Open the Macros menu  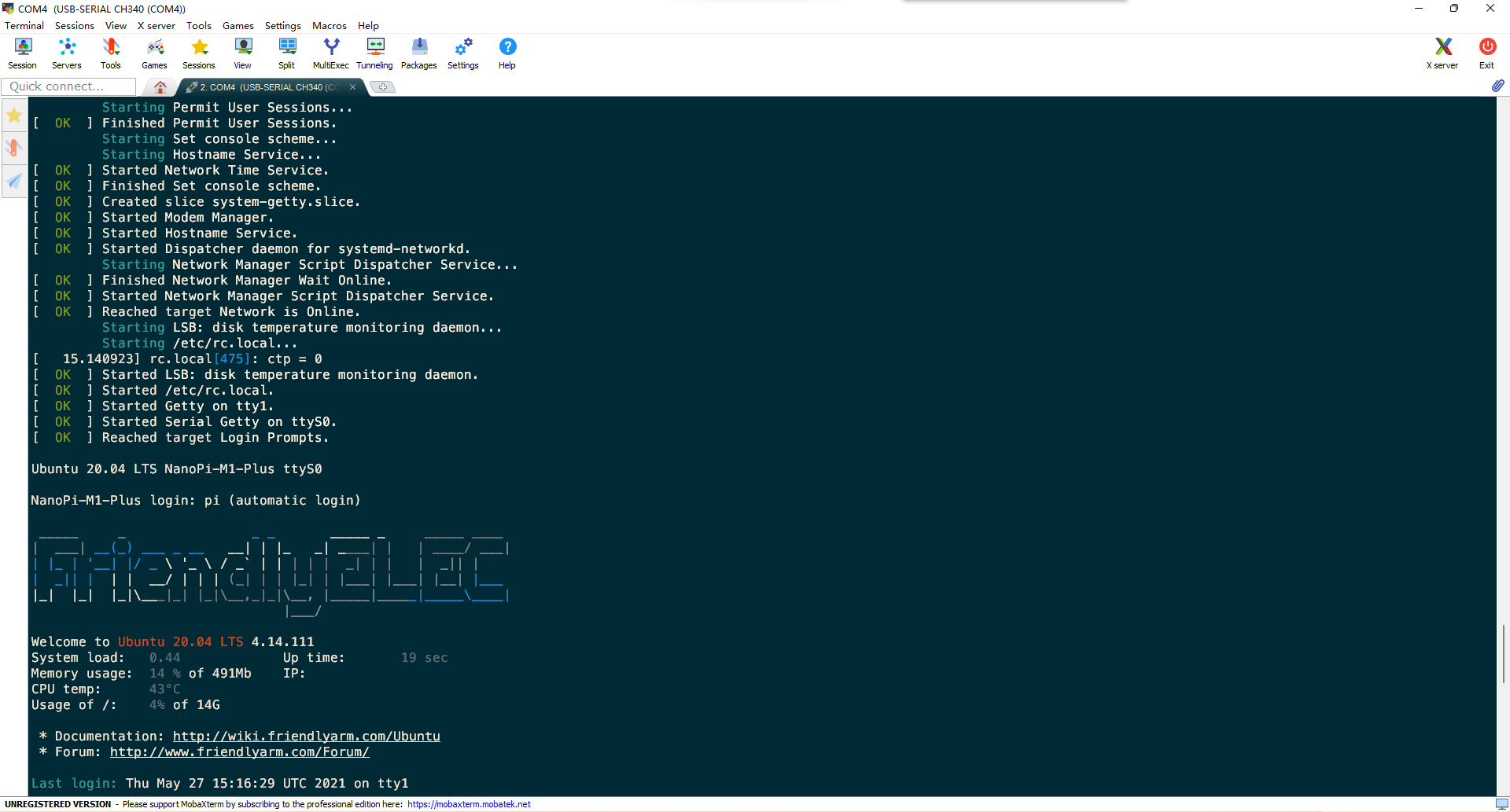330,25
